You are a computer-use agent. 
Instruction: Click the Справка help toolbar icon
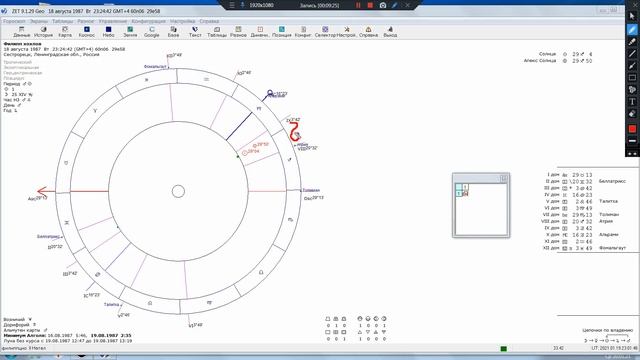368,32
